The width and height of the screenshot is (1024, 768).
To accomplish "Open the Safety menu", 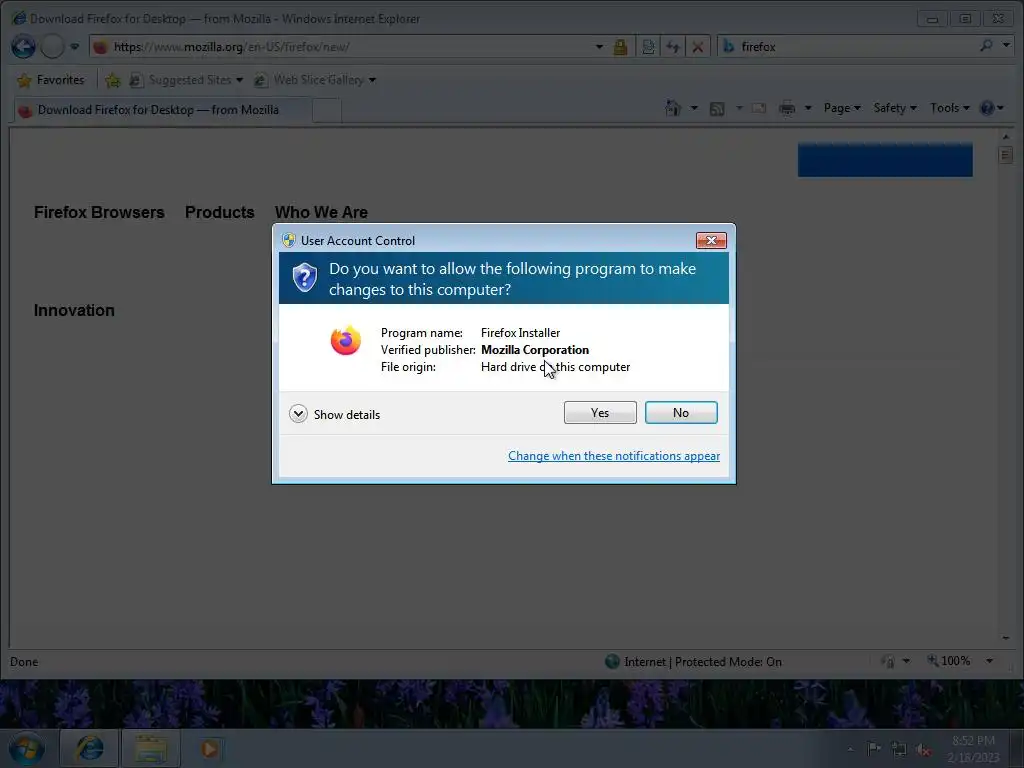I will (895, 108).
